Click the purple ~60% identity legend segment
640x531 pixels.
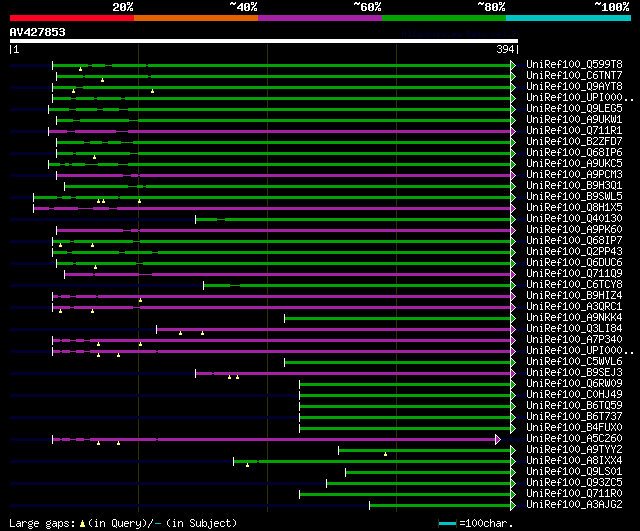coord(320,18)
